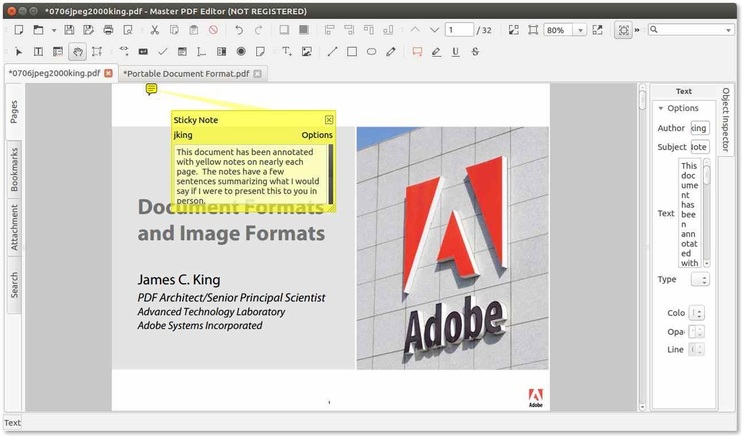Screen dimensions: 742x436
Task: Select the Edit Forms tool icon
Action: (58, 52)
